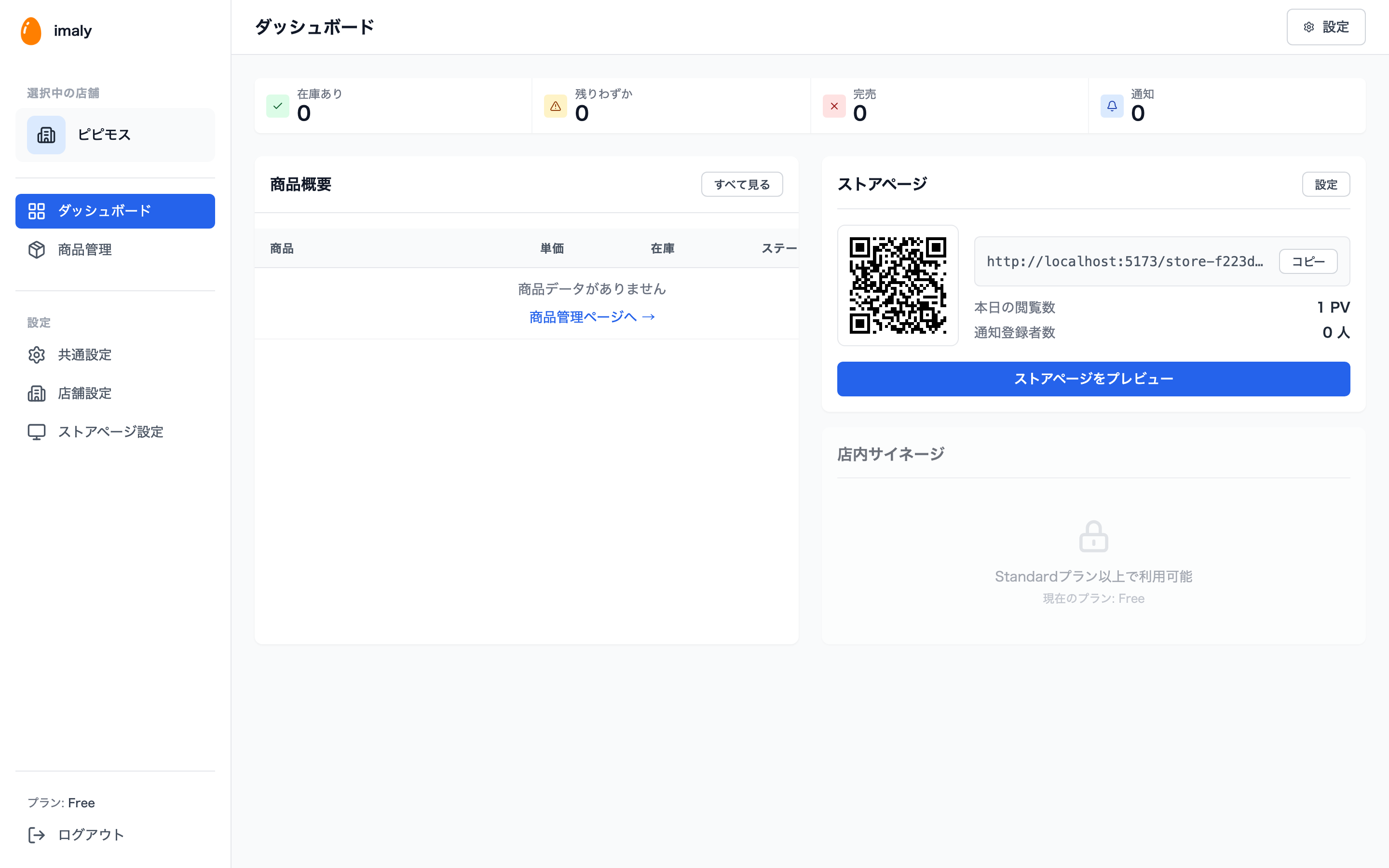
Task: Click the store QR code image
Action: pyautogui.click(x=898, y=285)
